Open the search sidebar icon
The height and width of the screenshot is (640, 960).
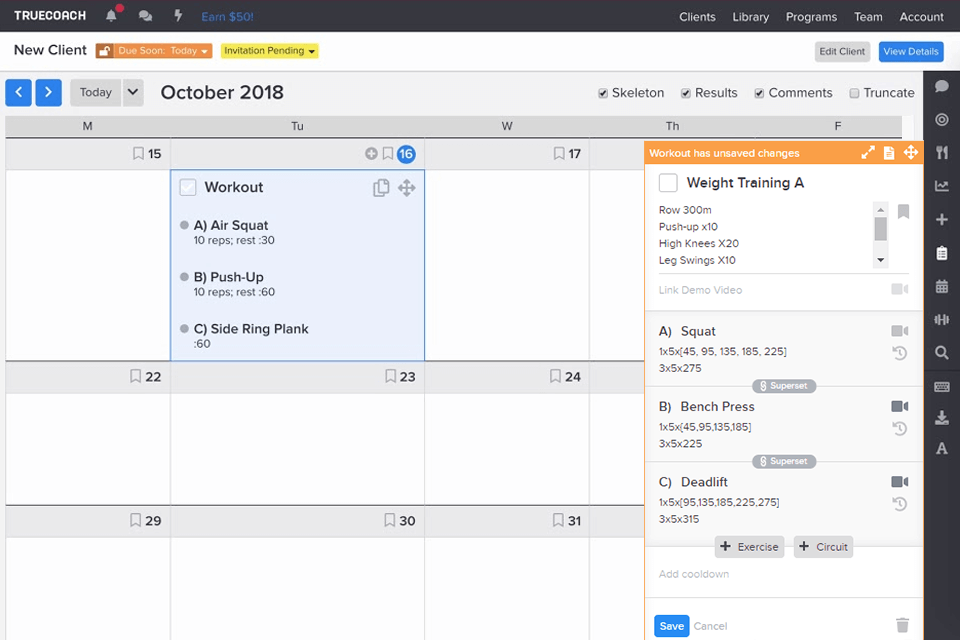(x=942, y=353)
